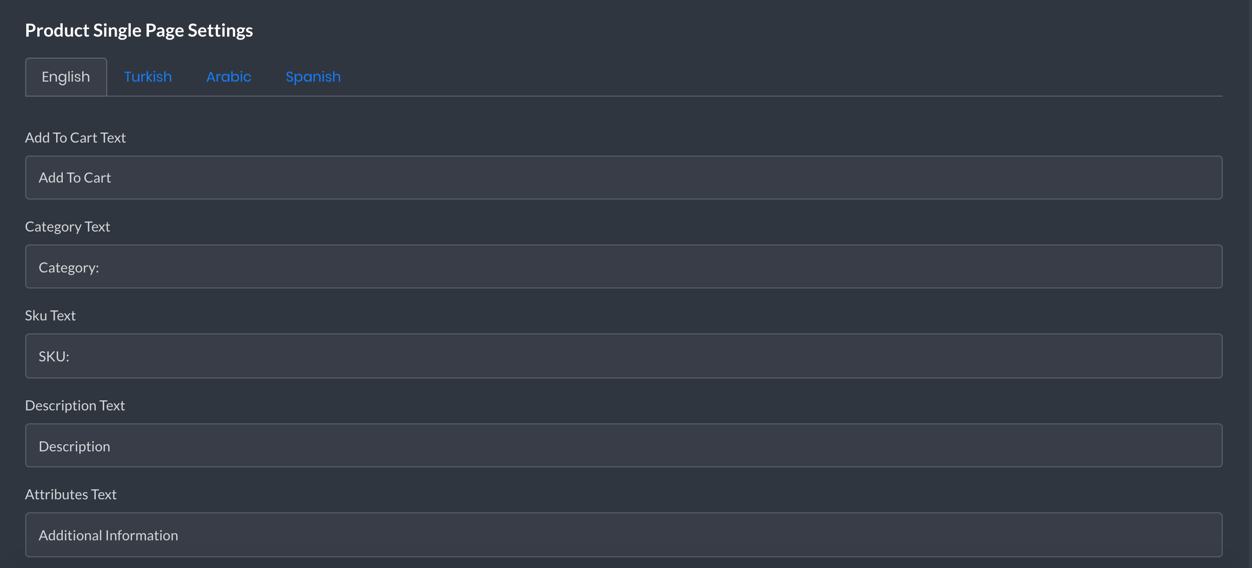Click into the Description Text field
The image size is (1252, 568).
click(x=624, y=445)
